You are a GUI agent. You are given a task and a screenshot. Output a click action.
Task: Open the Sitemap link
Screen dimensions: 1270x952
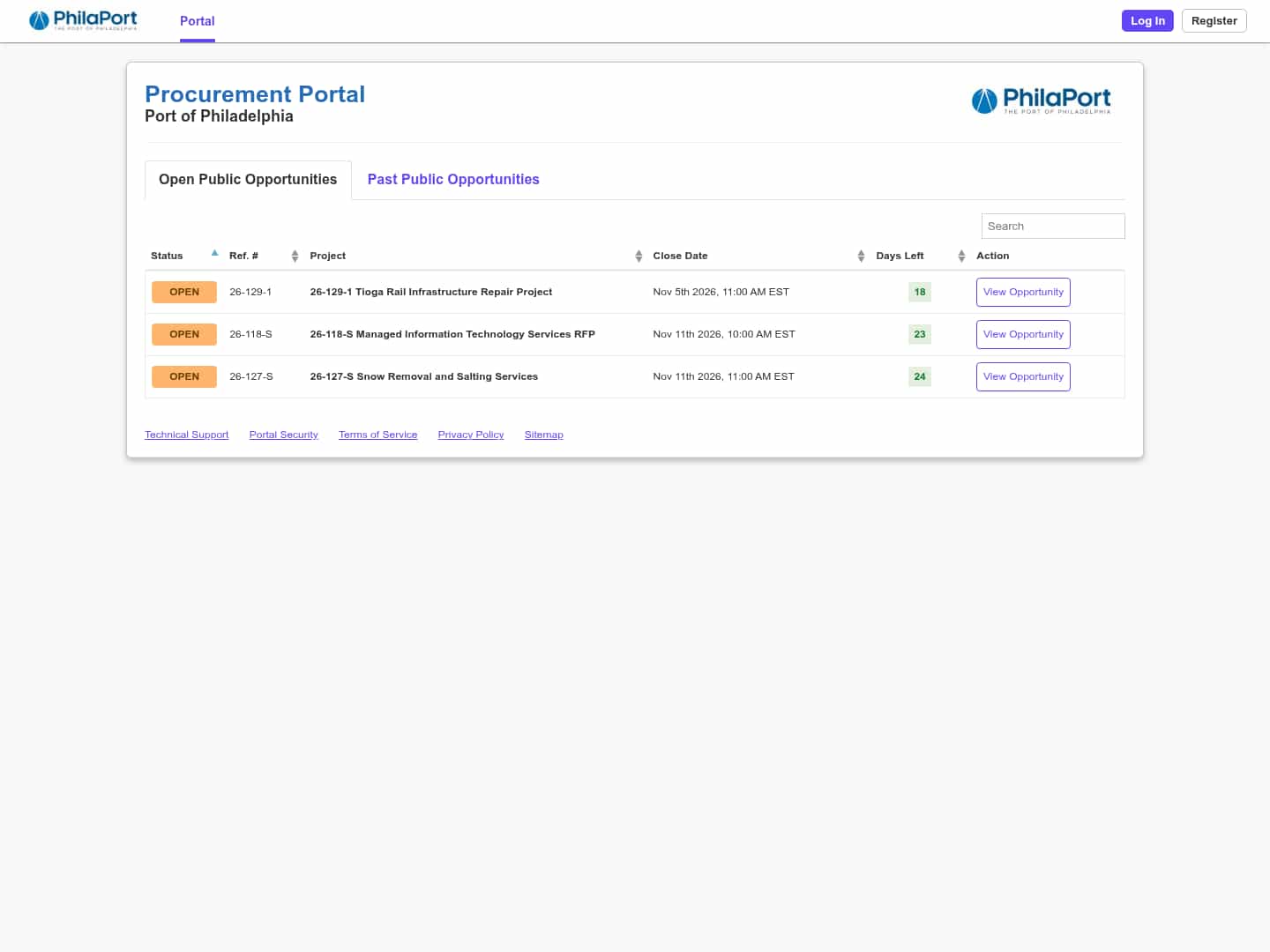coord(544,435)
